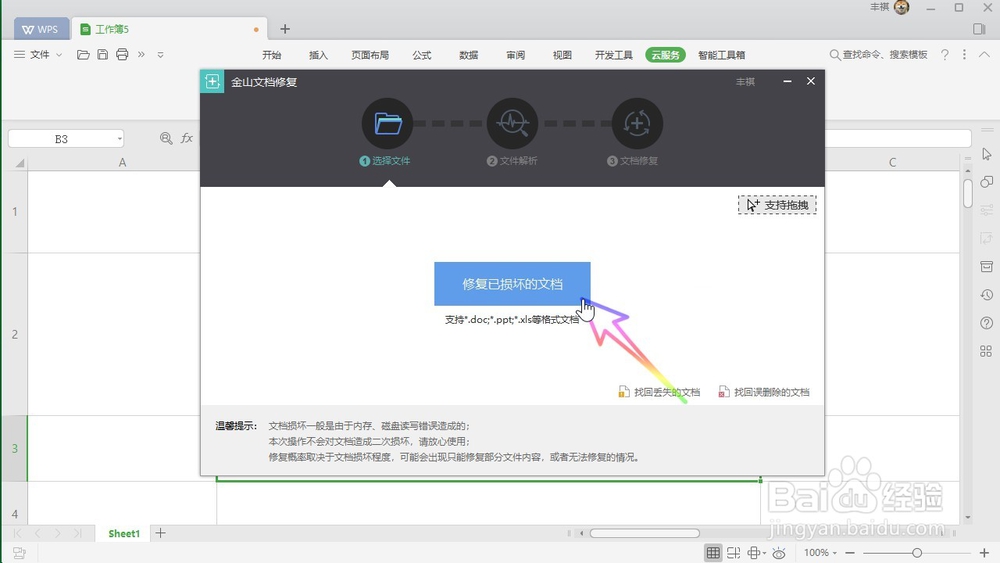
Task: Click the sidebar help circle icon
Action: point(987,323)
